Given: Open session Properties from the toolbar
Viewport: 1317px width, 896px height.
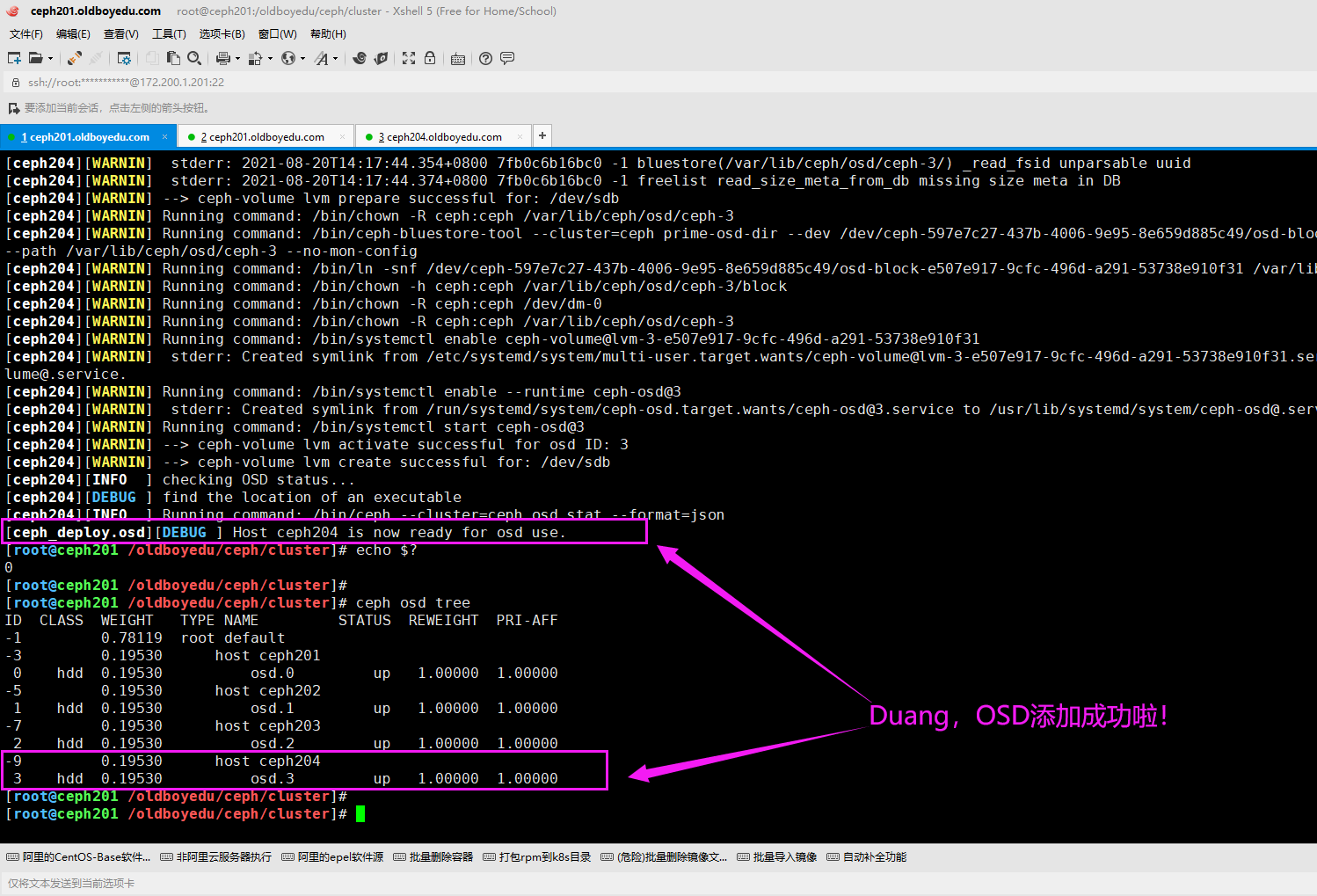Looking at the screenshot, I should tap(124, 58).
